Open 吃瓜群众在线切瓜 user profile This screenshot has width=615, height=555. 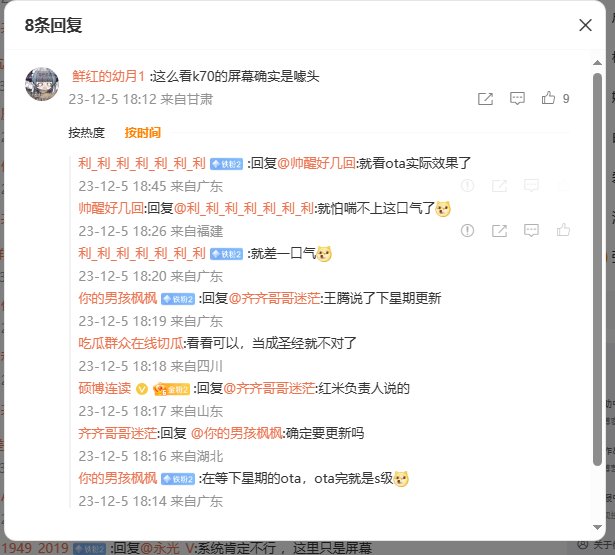[x=131, y=343]
